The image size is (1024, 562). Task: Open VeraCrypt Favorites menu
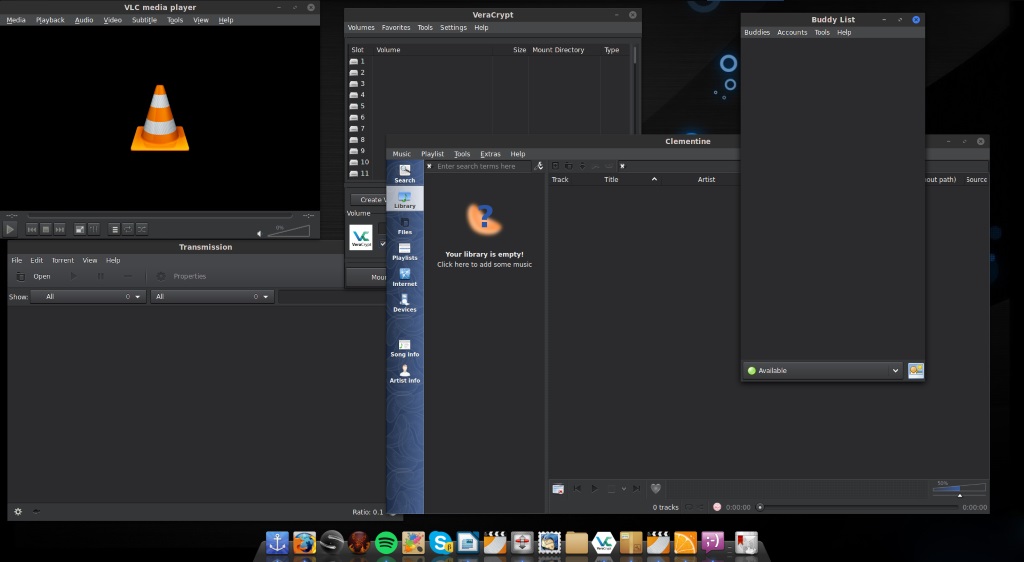396,27
